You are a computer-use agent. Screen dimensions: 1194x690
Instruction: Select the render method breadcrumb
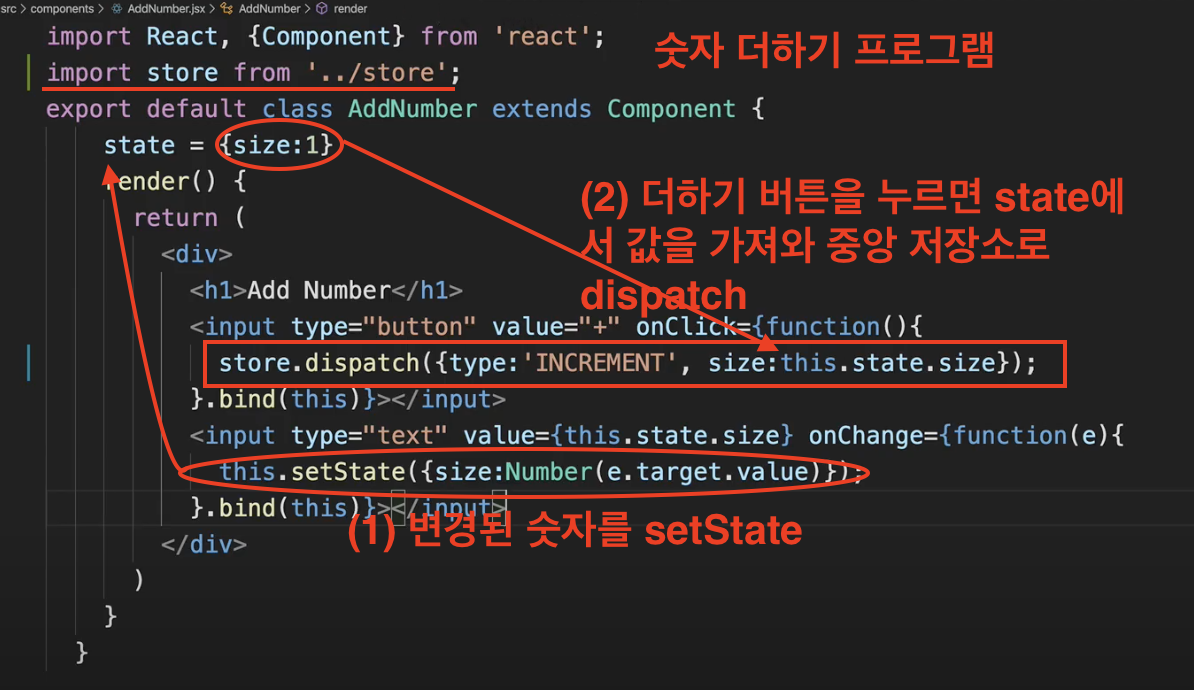349,8
